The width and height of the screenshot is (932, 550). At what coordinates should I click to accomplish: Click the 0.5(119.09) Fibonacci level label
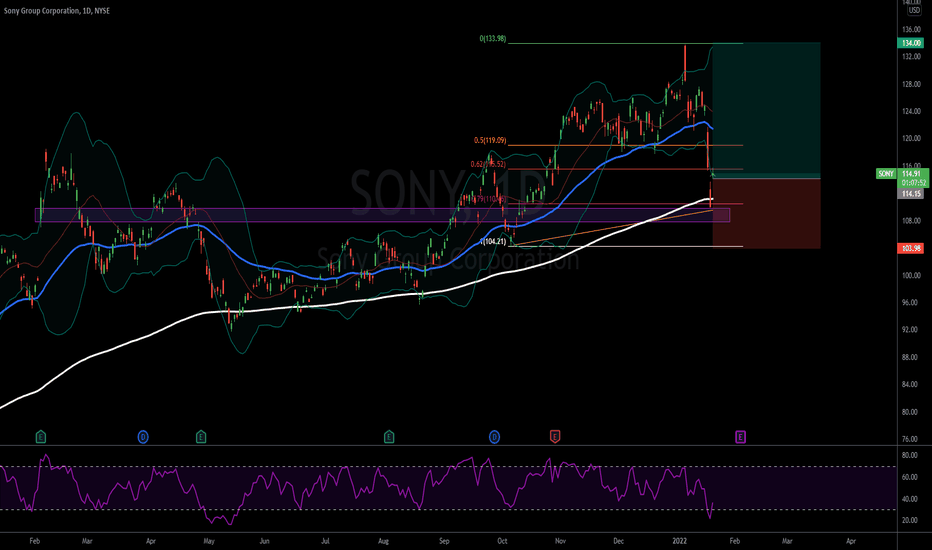coord(490,141)
